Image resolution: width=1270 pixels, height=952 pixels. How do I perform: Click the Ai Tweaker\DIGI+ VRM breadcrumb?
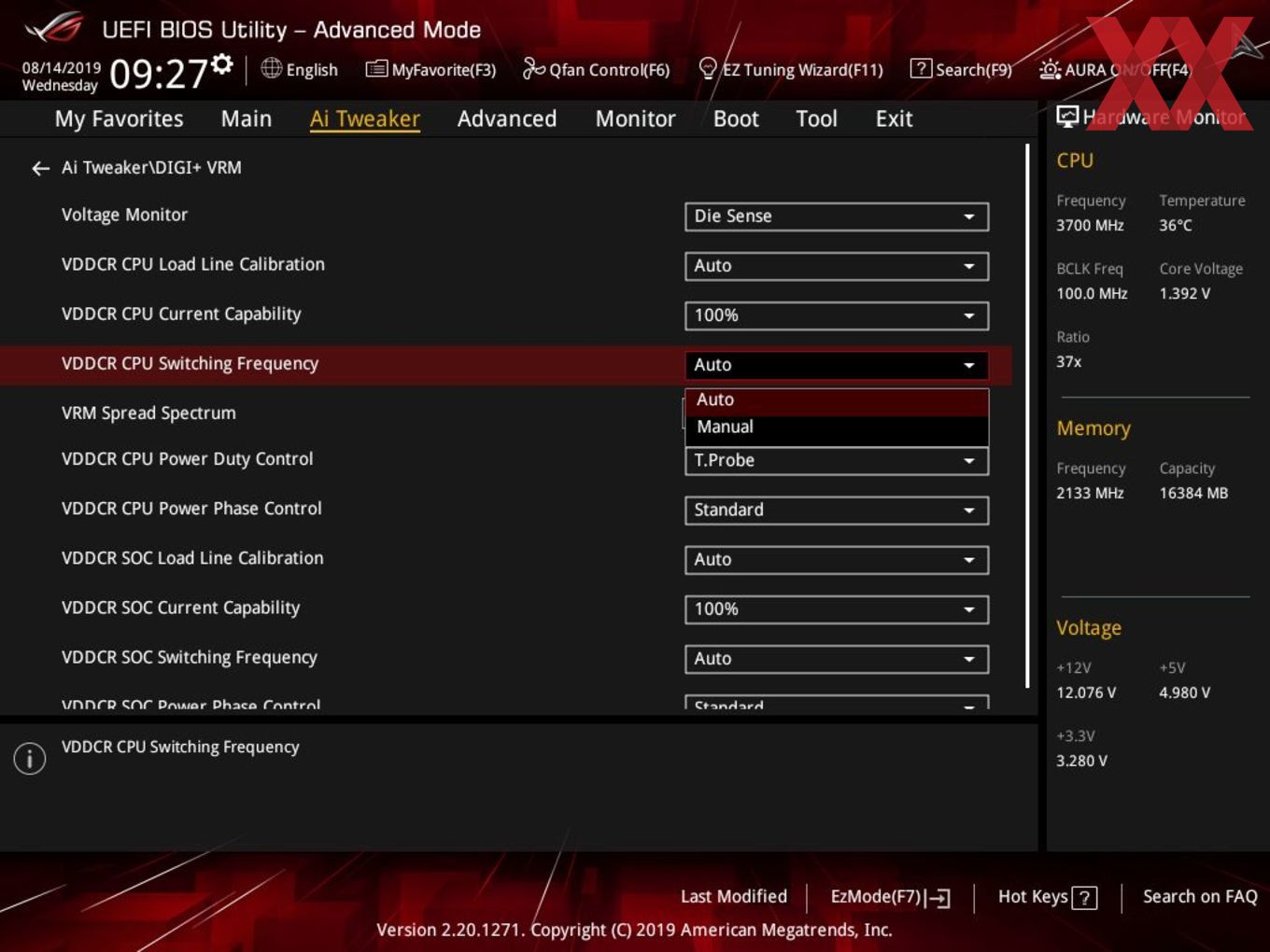coord(151,168)
